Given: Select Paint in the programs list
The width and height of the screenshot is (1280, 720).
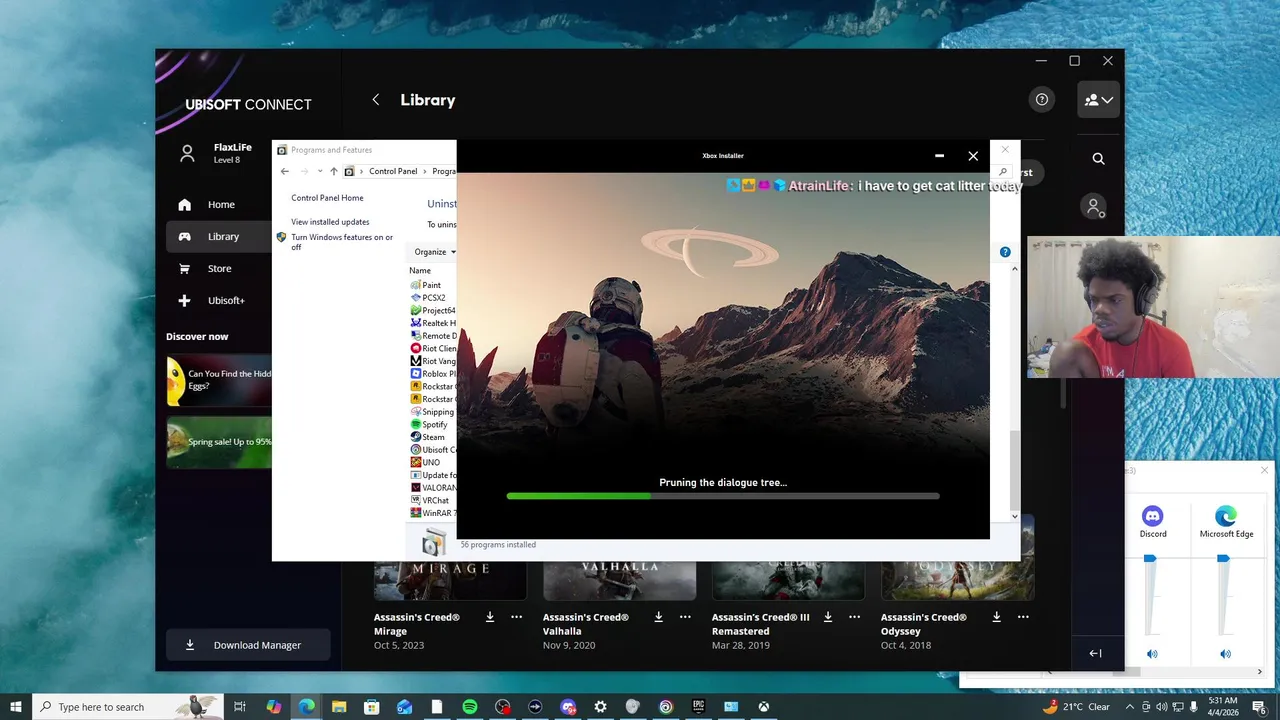Looking at the screenshot, I should click(431, 285).
